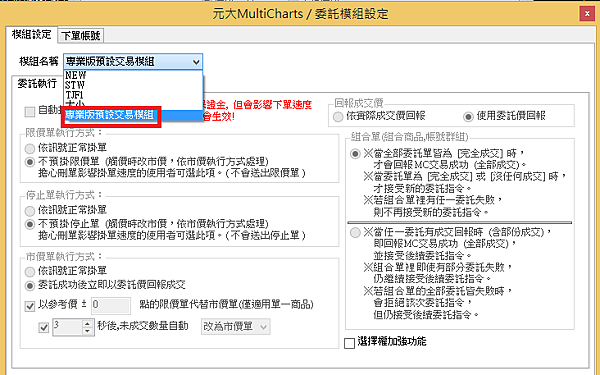This screenshot has height=375, width=600.
Task: Close the 委託模組設定 dialog
Action: pos(587,14)
